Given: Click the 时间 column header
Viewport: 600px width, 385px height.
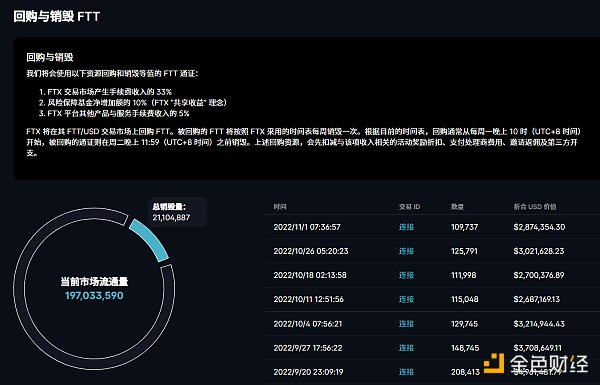Looking at the screenshot, I should (x=280, y=207).
